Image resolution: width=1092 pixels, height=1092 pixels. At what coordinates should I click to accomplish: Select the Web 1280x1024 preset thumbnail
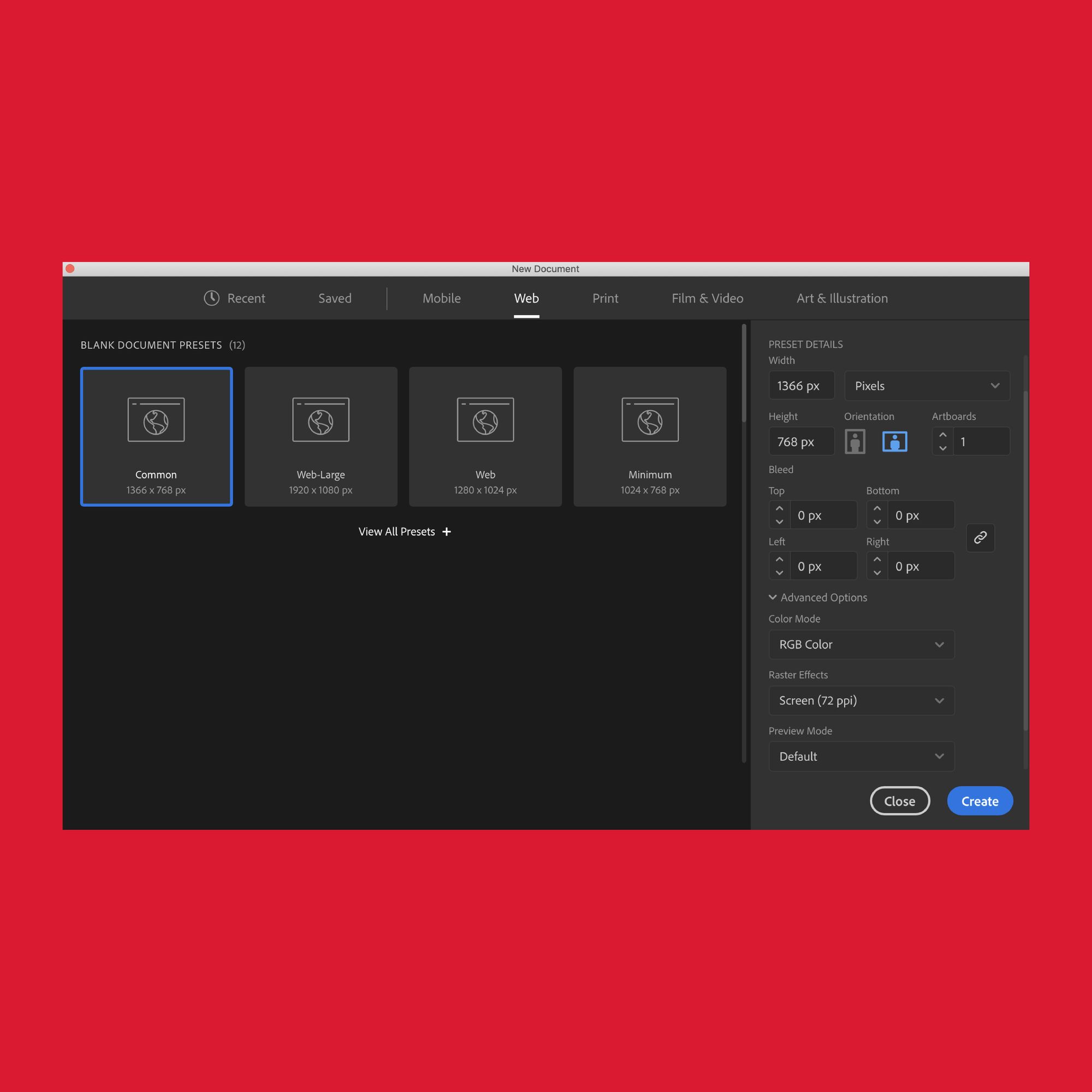pyautogui.click(x=485, y=436)
